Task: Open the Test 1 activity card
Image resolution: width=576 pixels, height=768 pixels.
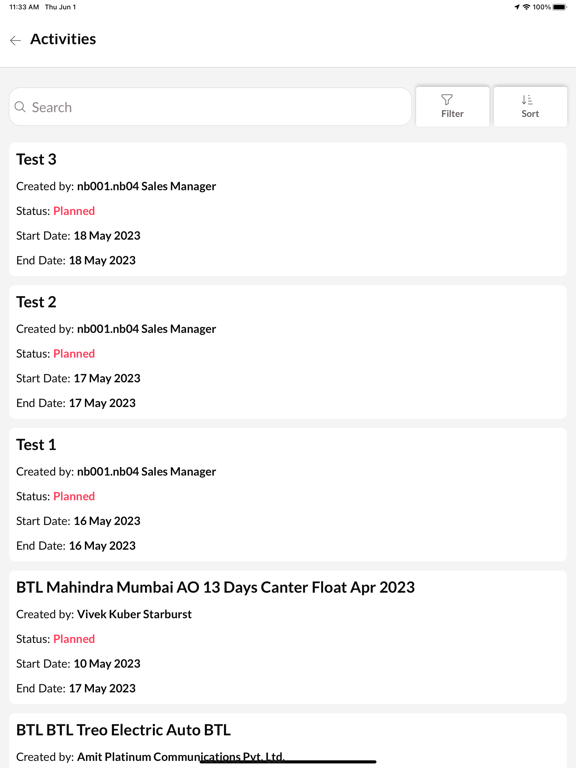Action: pos(288,495)
